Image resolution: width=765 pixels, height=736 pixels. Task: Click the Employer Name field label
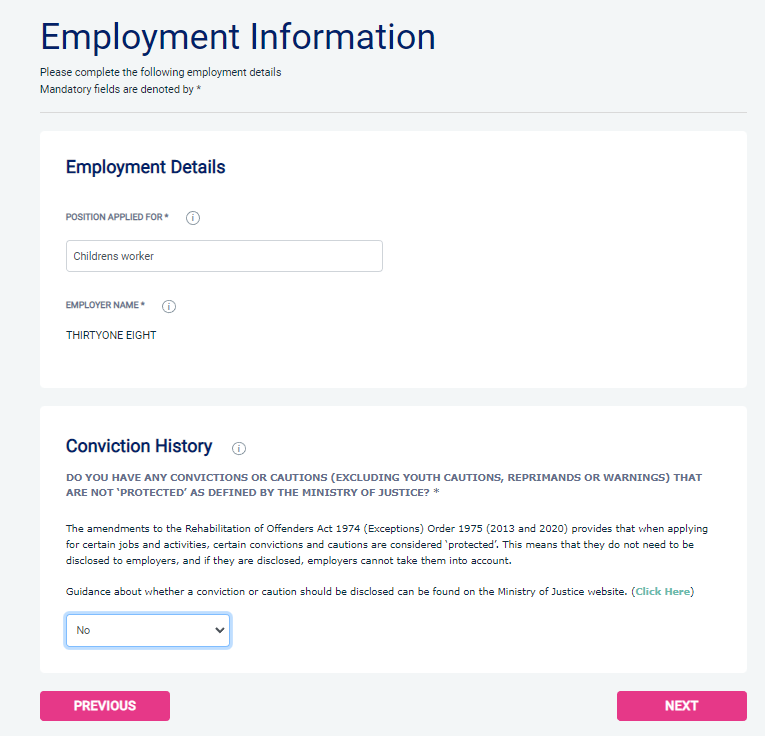(105, 305)
